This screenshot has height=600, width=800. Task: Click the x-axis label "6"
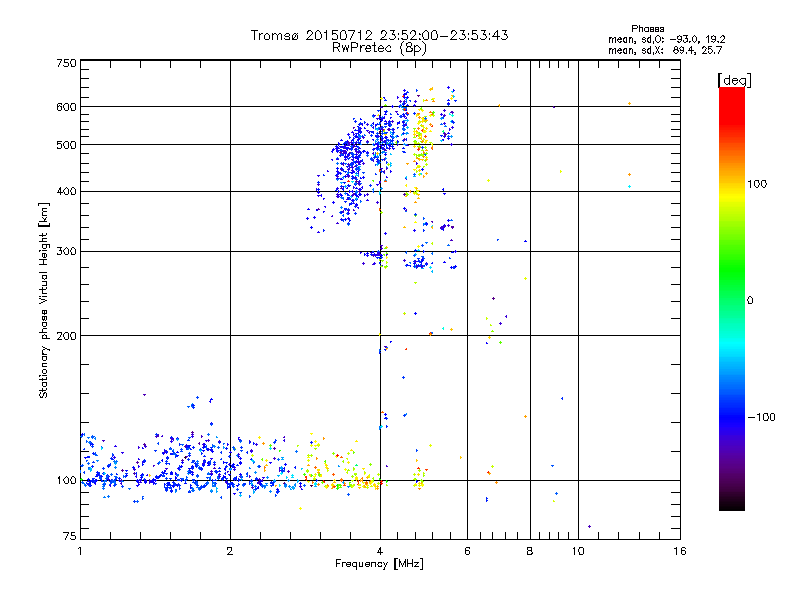coord(467,551)
